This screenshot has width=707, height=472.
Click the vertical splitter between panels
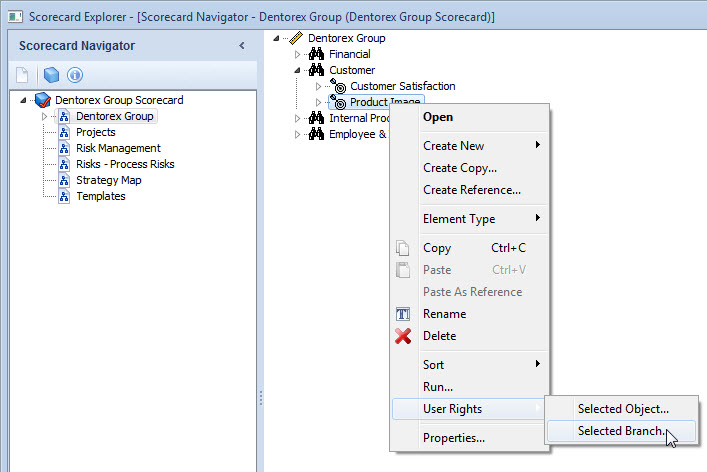tap(261, 398)
